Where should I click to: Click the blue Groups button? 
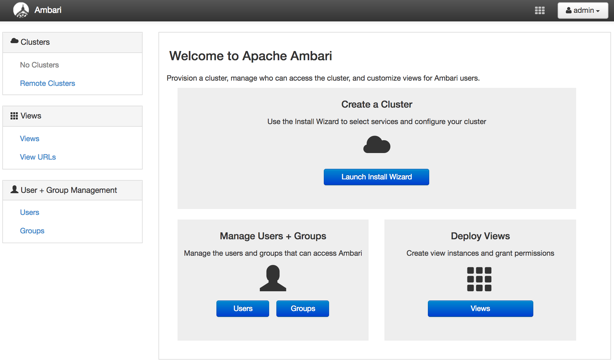point(303,308)
